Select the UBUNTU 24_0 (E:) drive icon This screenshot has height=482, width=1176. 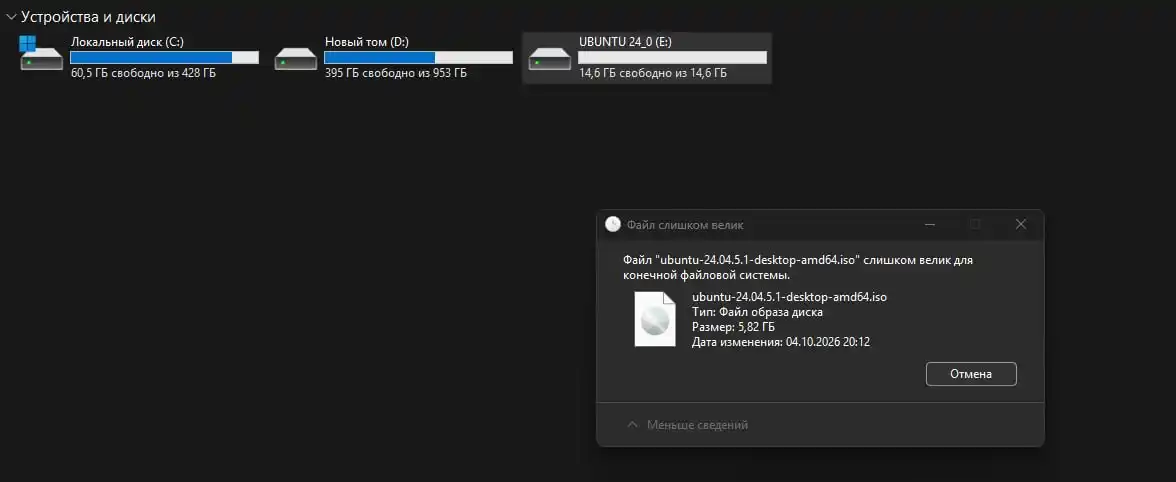point(550,58)
